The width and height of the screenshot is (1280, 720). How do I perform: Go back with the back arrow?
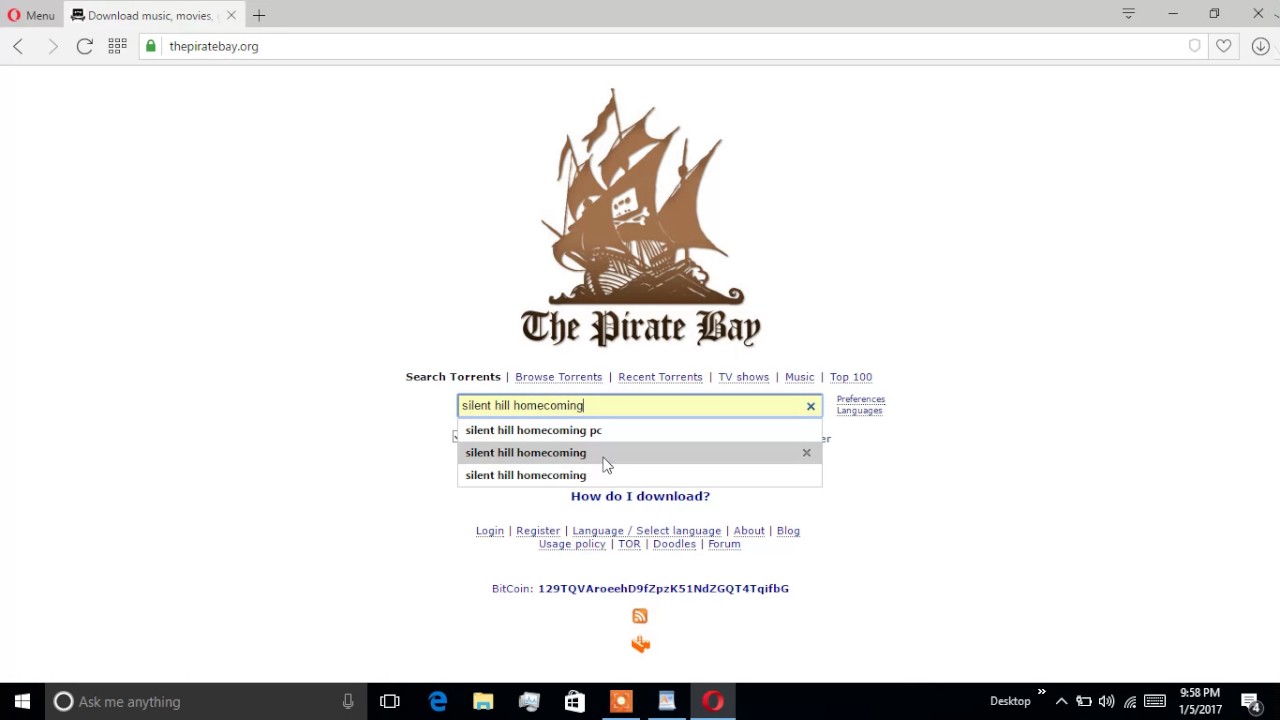(18, 46)
